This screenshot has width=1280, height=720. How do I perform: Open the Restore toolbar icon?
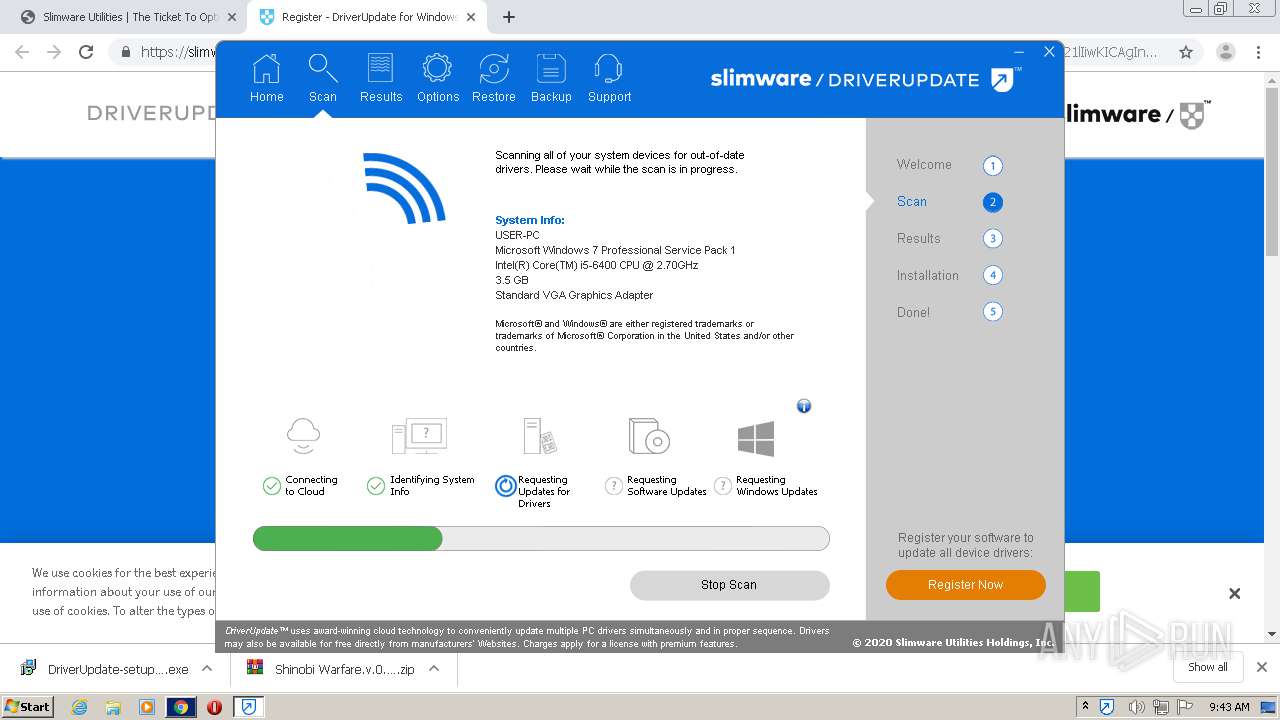494,68
